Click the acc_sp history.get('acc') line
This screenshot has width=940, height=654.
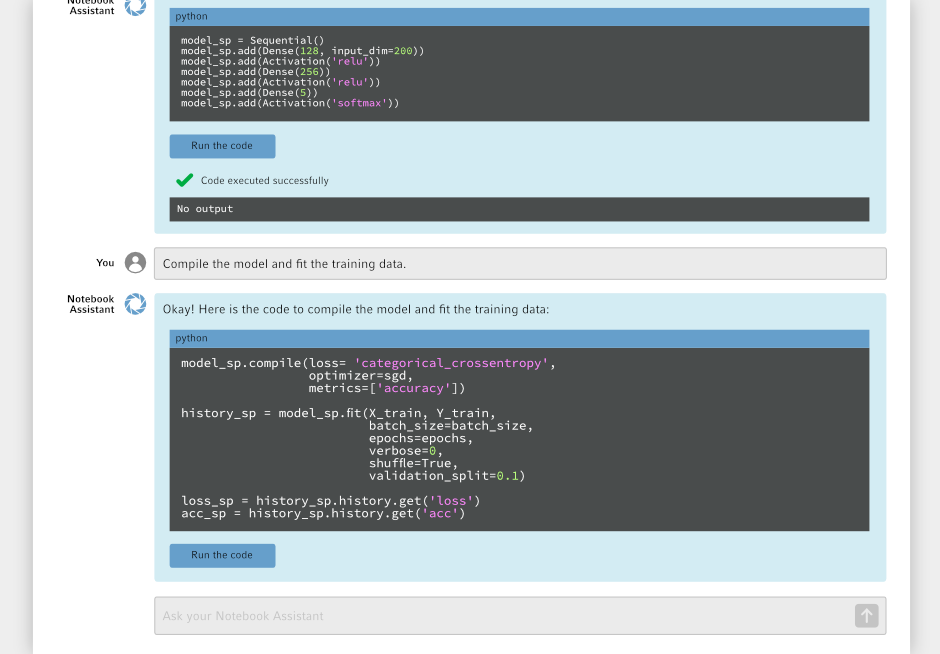click(323, 514)
